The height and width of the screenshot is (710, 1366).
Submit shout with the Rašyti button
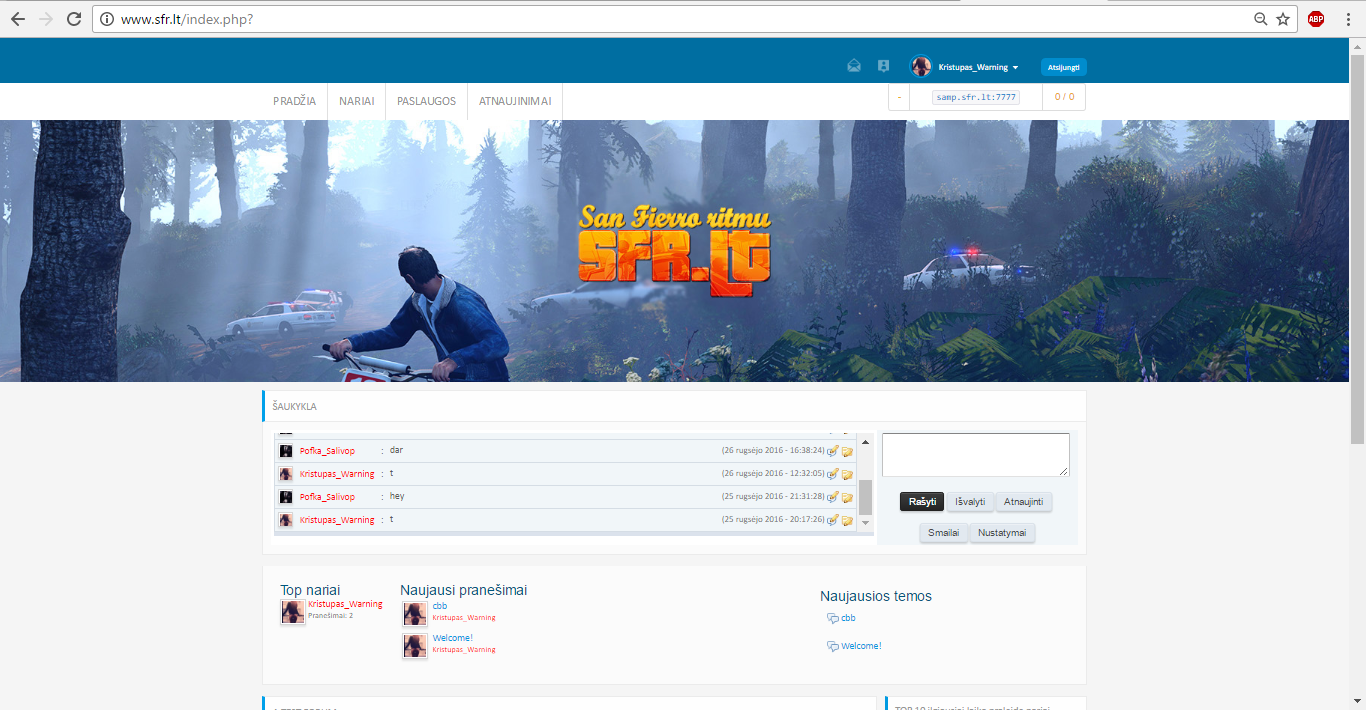tap(922, 502)
